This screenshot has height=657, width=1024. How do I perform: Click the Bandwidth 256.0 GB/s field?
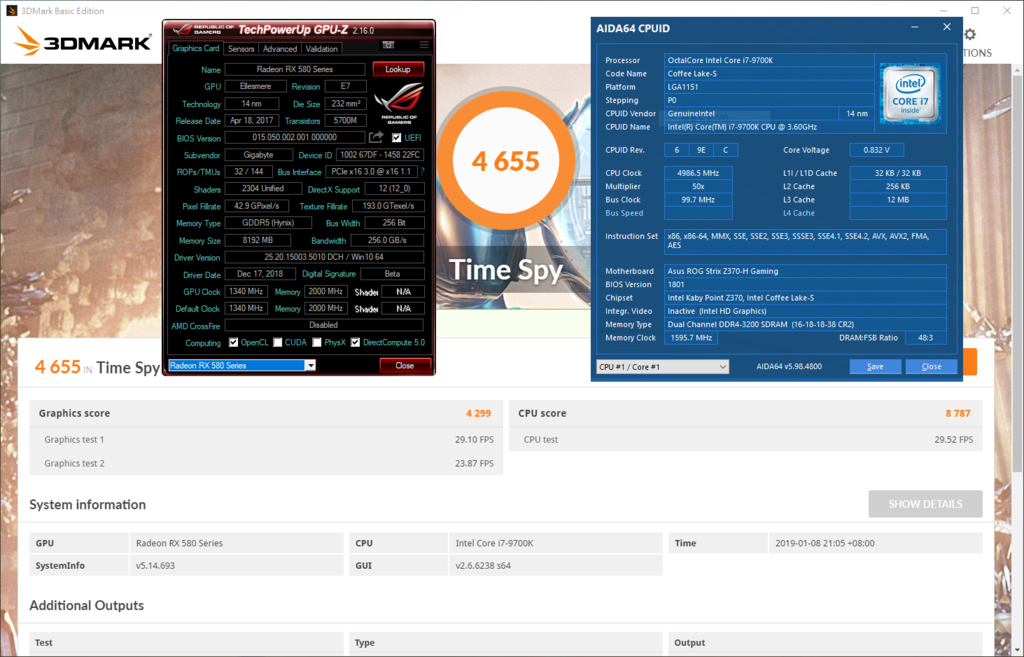[x=388, y=240]
